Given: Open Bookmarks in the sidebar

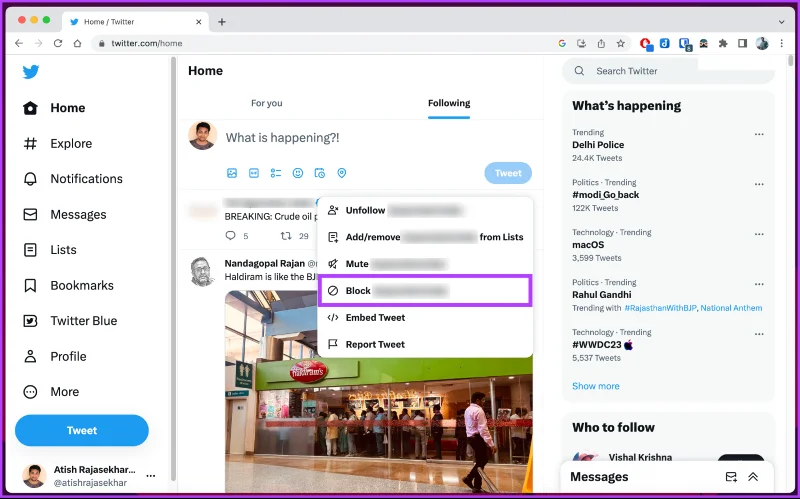Looking at the screenshot, I should click(68, 285).
